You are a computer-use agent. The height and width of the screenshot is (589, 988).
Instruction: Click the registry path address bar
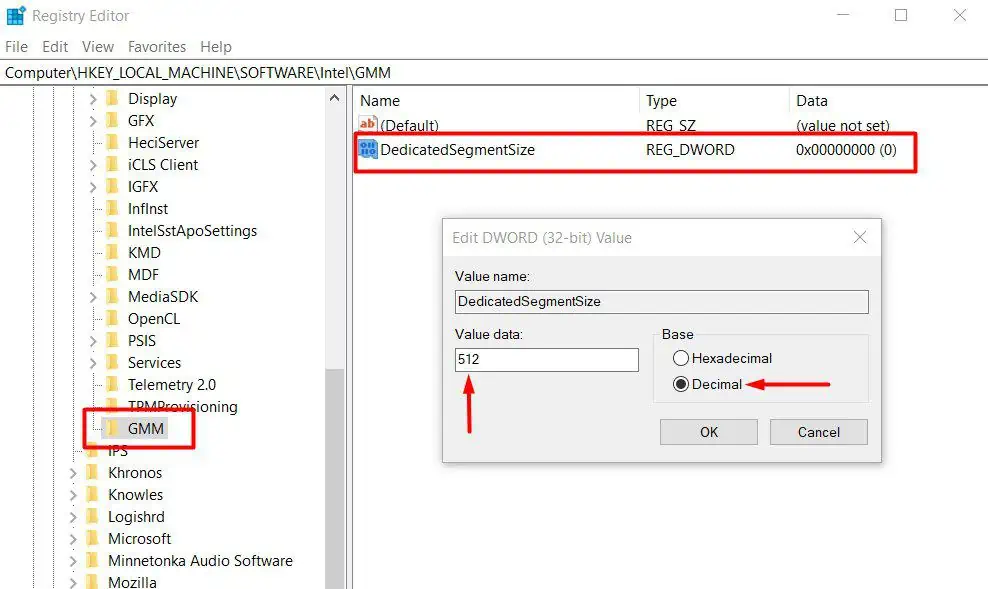pyautogui.click(x=494, y=72)
